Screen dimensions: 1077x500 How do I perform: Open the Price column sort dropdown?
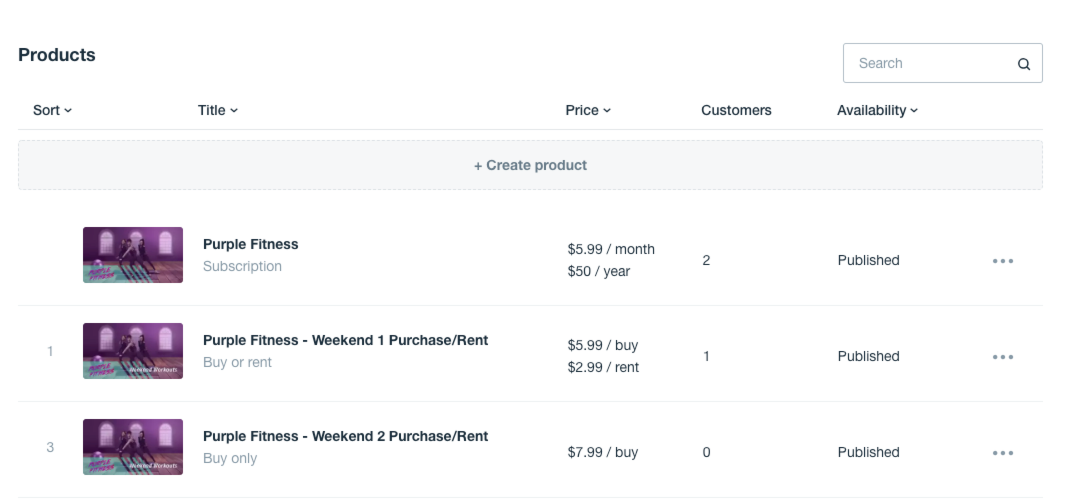[x=587, y=111]
